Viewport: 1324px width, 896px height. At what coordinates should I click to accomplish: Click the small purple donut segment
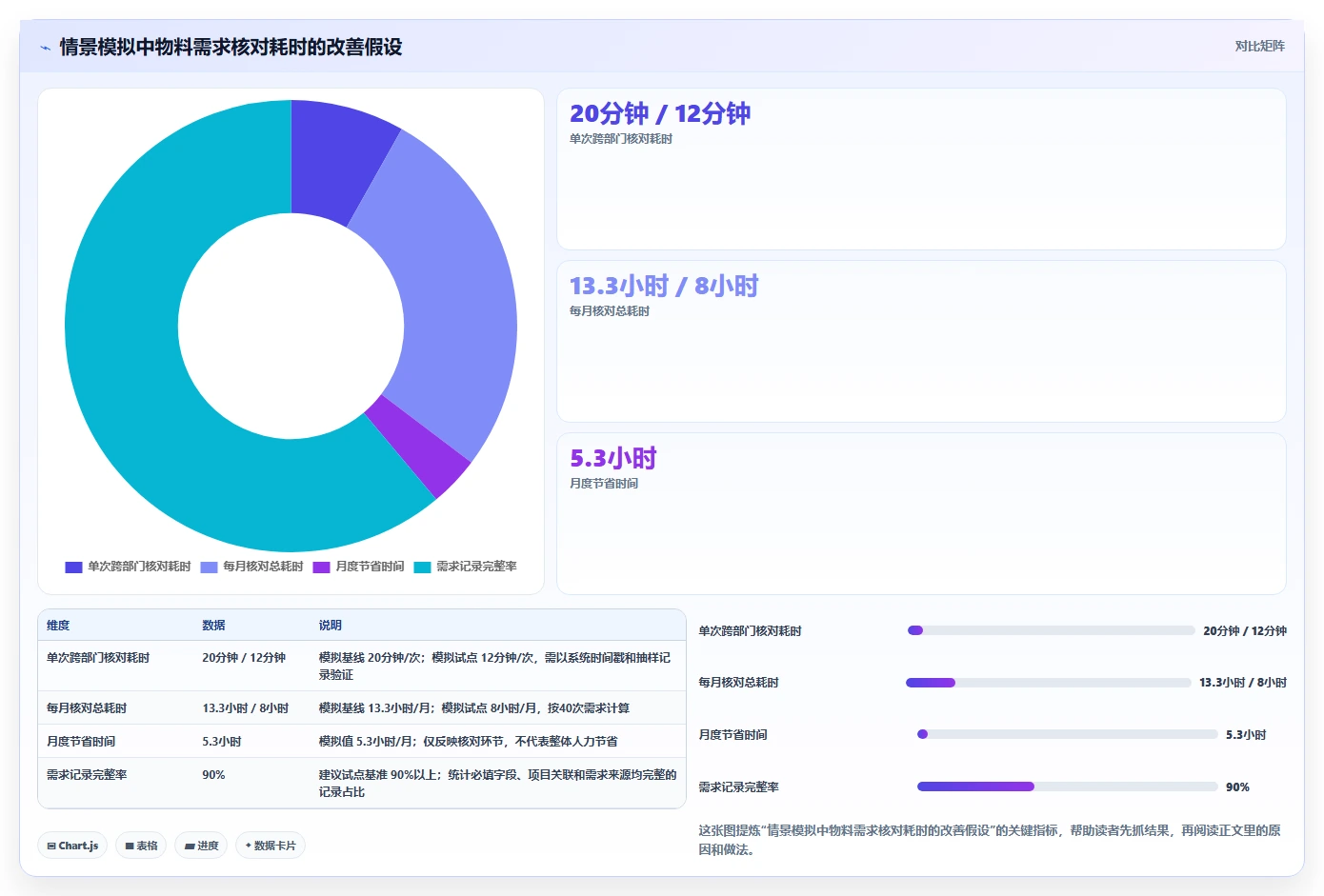click(x=419, y=448)
